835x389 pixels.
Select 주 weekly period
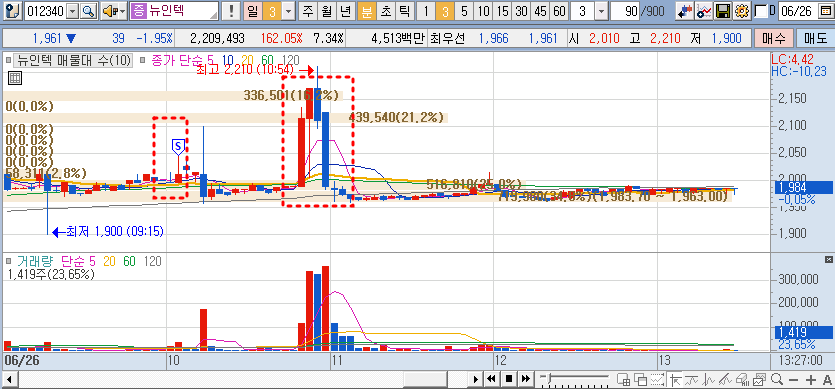pyautogui.click(x=307, y=11)
